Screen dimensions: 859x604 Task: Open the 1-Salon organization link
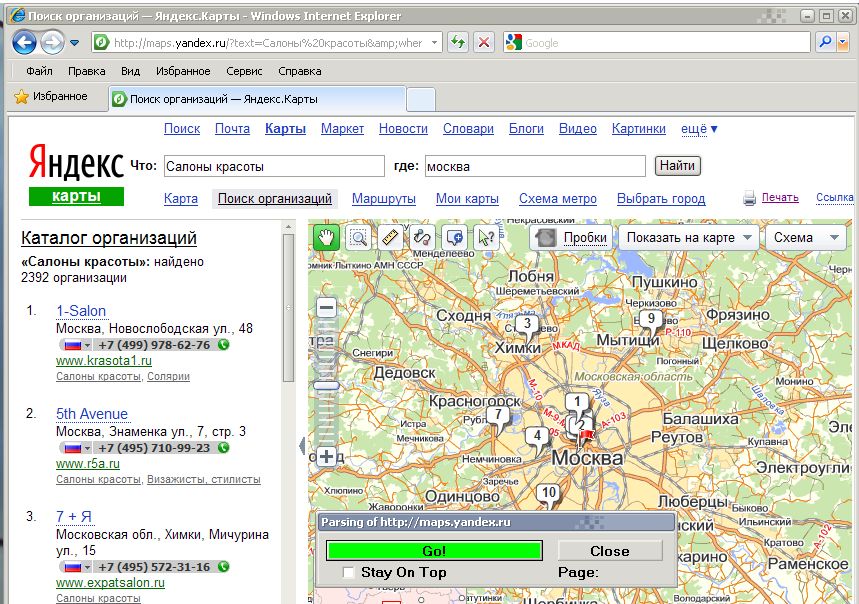[81, 311]
